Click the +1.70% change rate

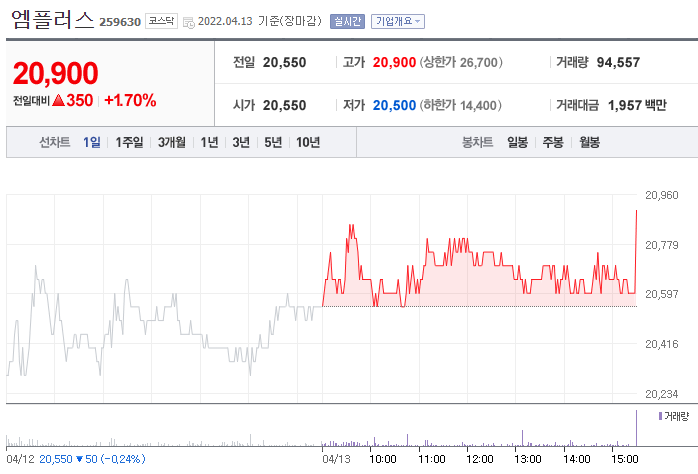130,101
